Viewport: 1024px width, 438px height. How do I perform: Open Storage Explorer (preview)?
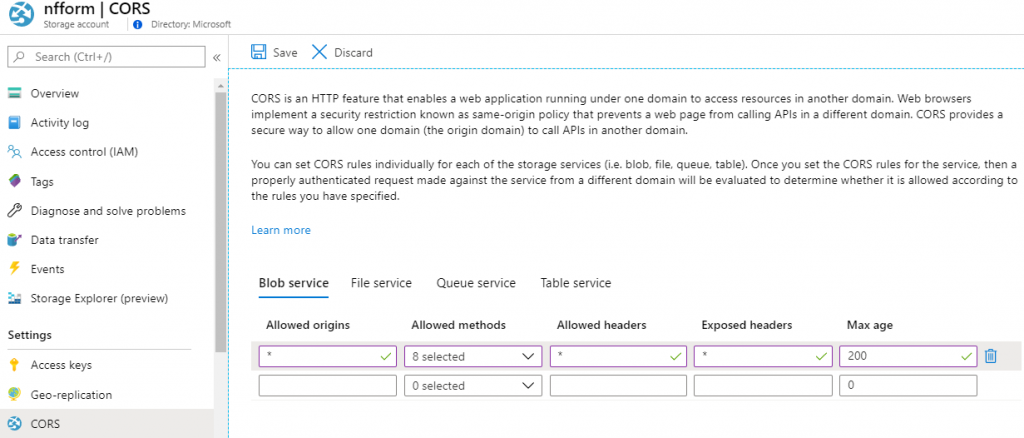(98, 298)
